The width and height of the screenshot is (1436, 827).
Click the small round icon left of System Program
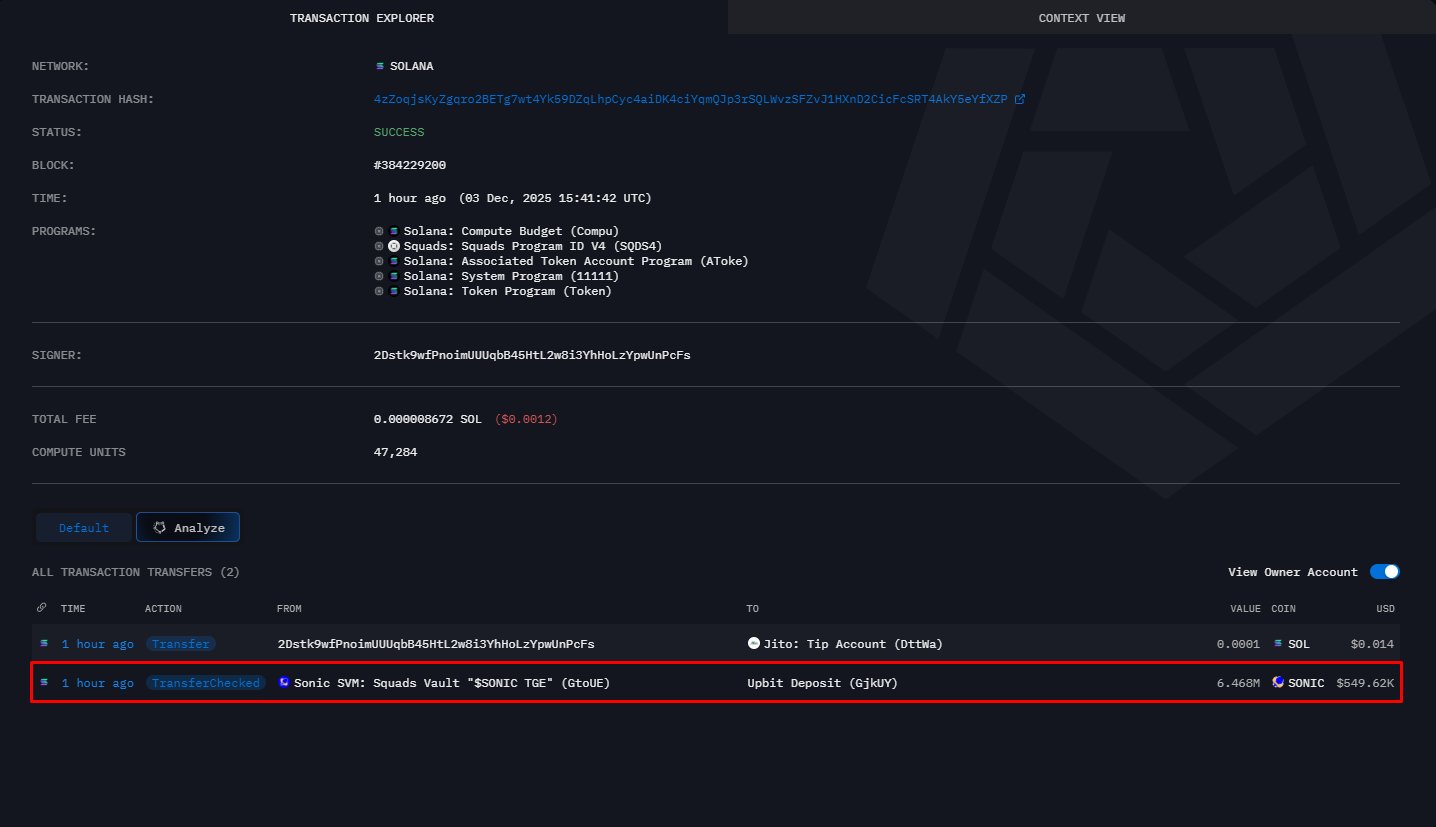[379, 276]
